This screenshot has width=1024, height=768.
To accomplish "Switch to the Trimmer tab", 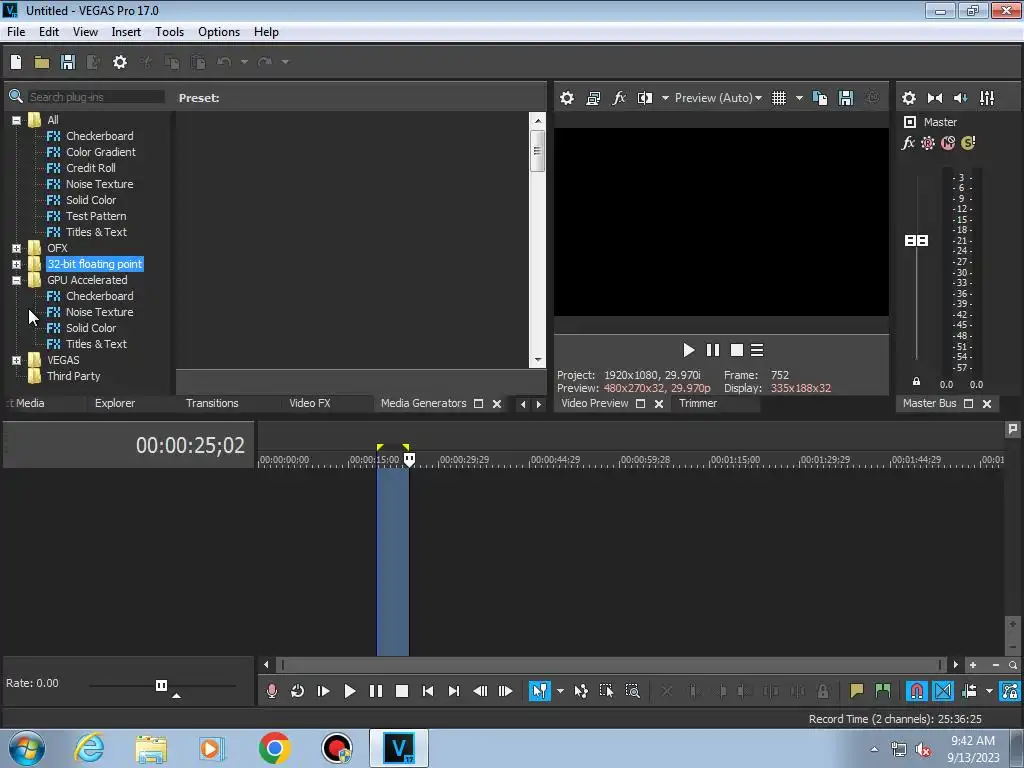I will (x=697, y=404).
